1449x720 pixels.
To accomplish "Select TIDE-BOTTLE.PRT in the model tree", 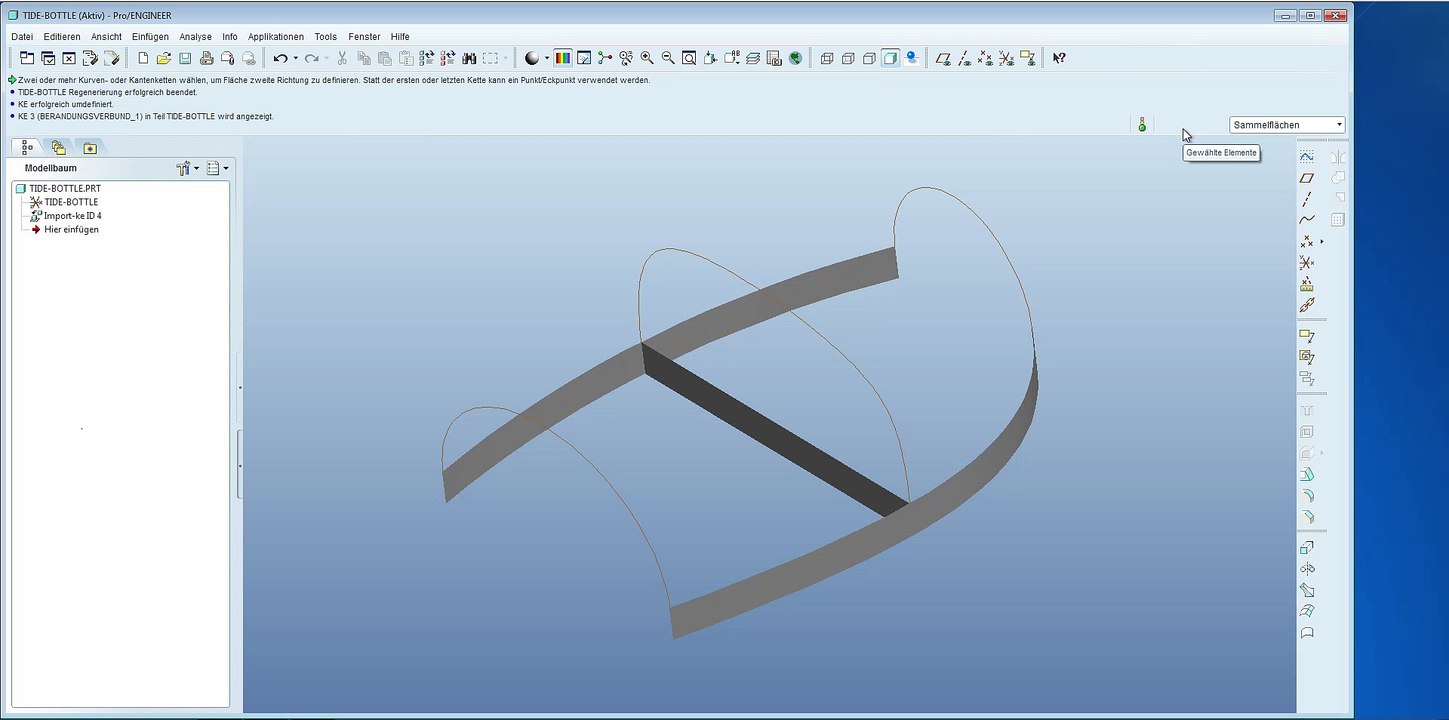I will click(x=57, y=188).
